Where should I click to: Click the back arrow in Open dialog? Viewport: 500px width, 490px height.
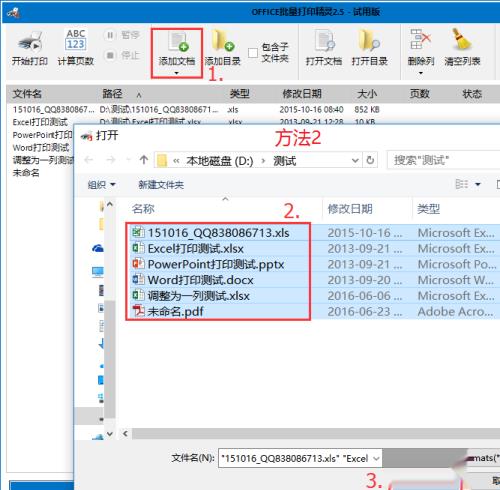(89, 160)
